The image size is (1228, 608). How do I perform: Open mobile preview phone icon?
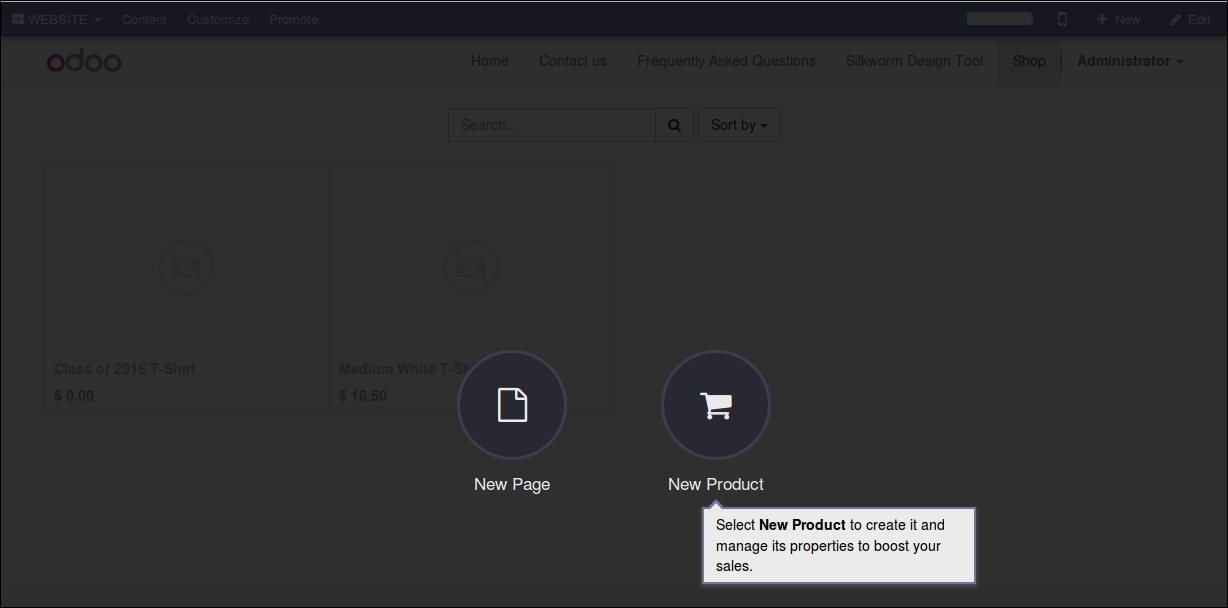(x=1062, y=19)
